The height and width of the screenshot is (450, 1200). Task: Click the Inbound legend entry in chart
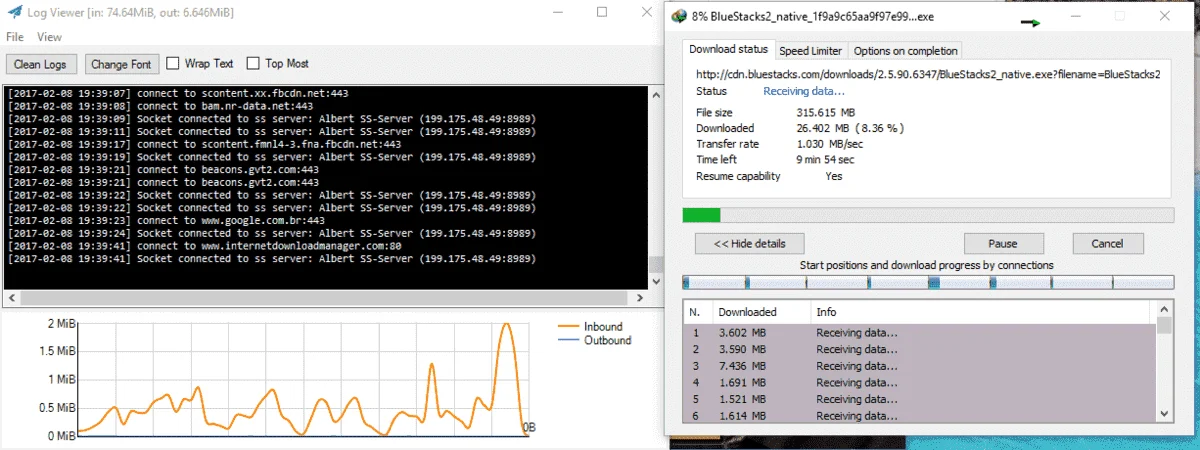[x=591, y=327]
